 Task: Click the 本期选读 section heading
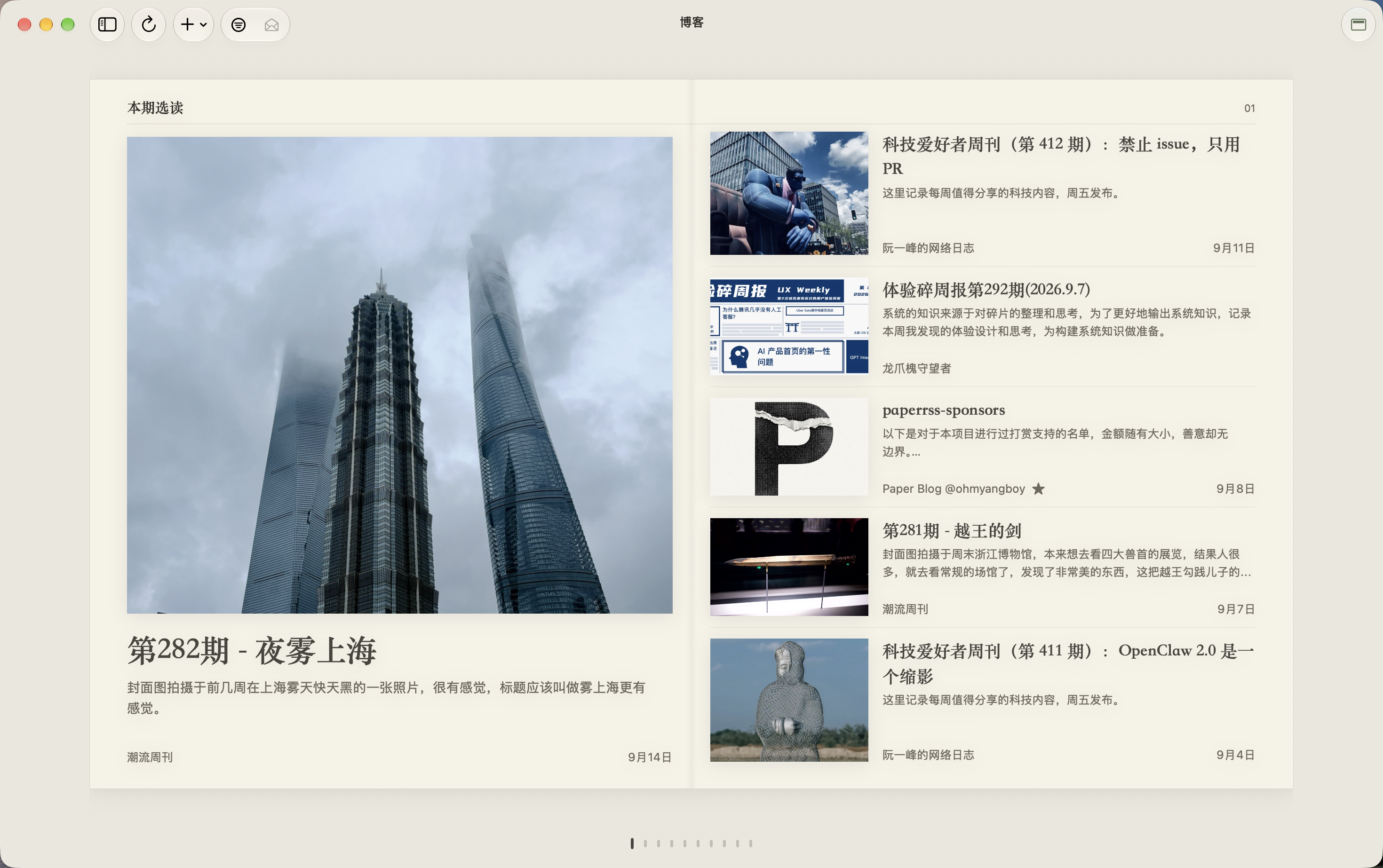click(x=155, y=108)
